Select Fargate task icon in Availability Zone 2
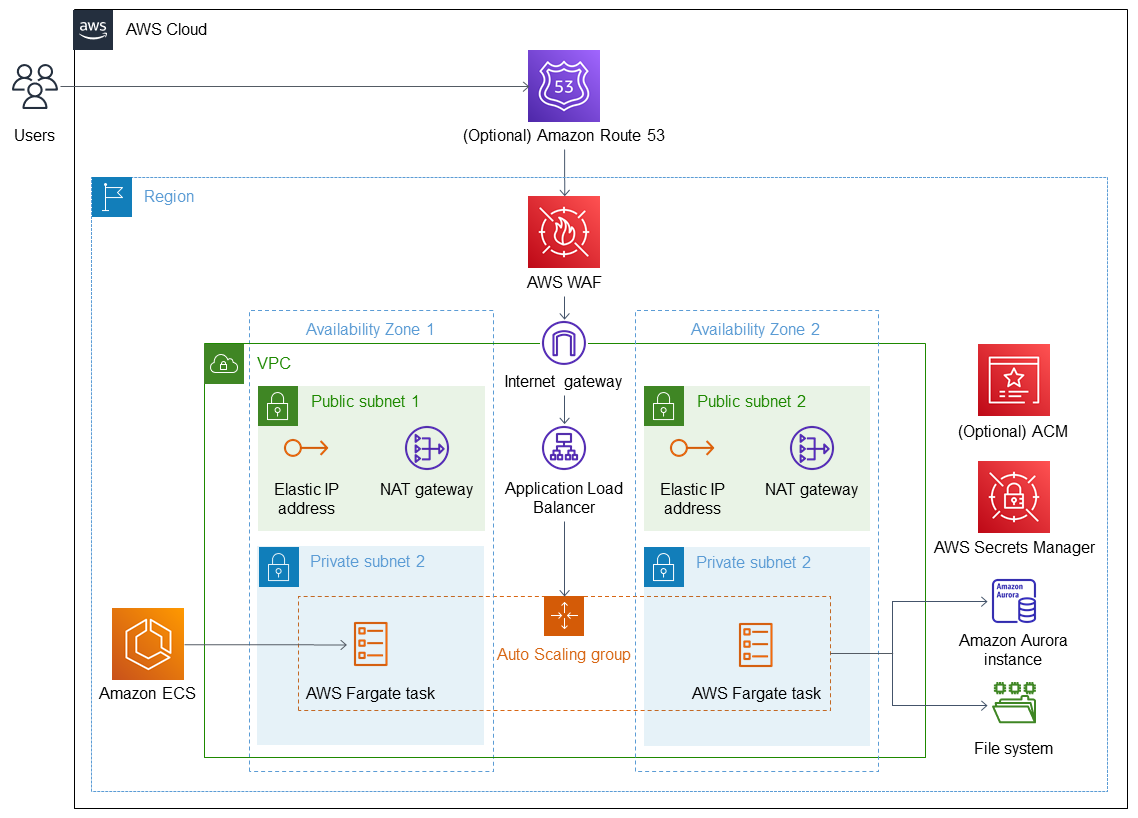 coord(755,644)
